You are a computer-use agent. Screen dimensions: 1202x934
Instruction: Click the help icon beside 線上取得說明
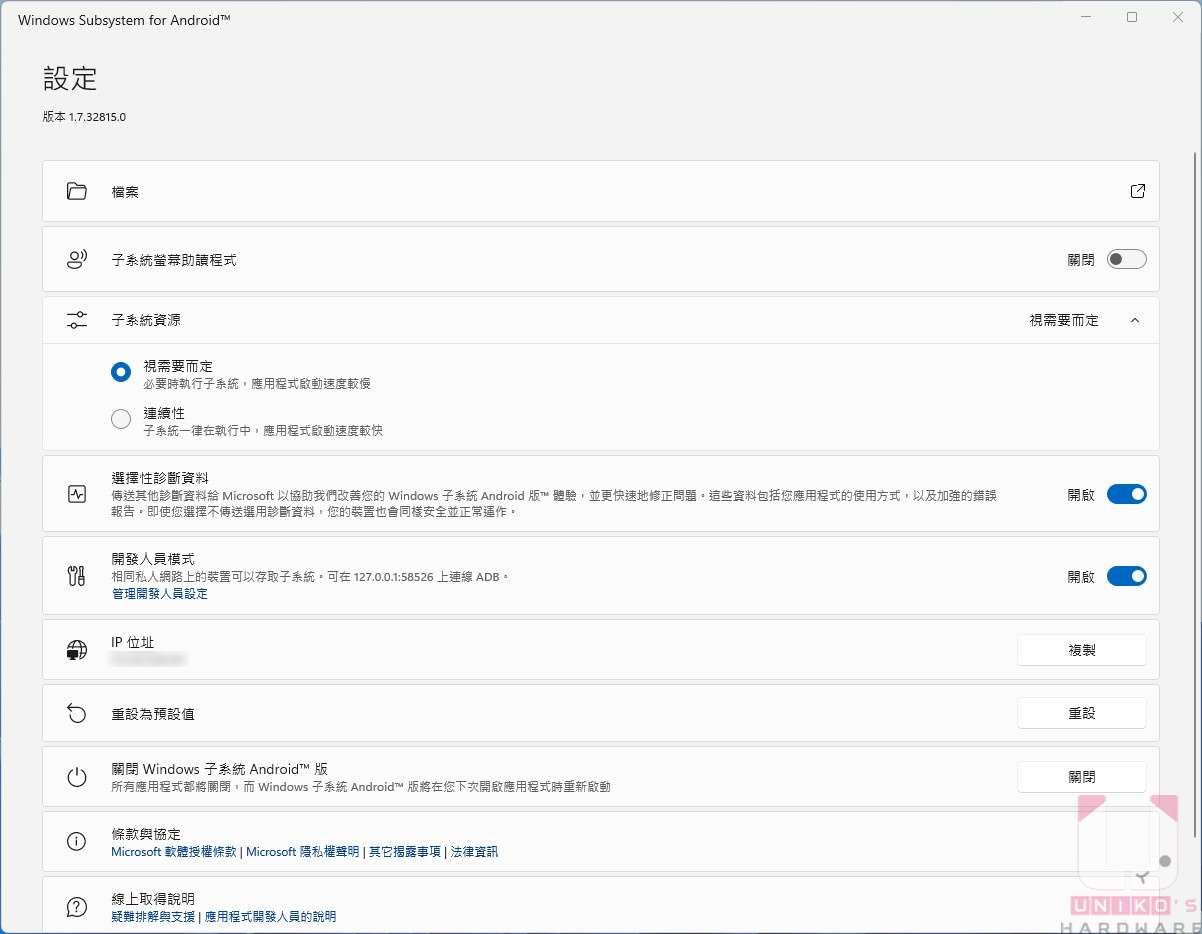coord(77,907)
